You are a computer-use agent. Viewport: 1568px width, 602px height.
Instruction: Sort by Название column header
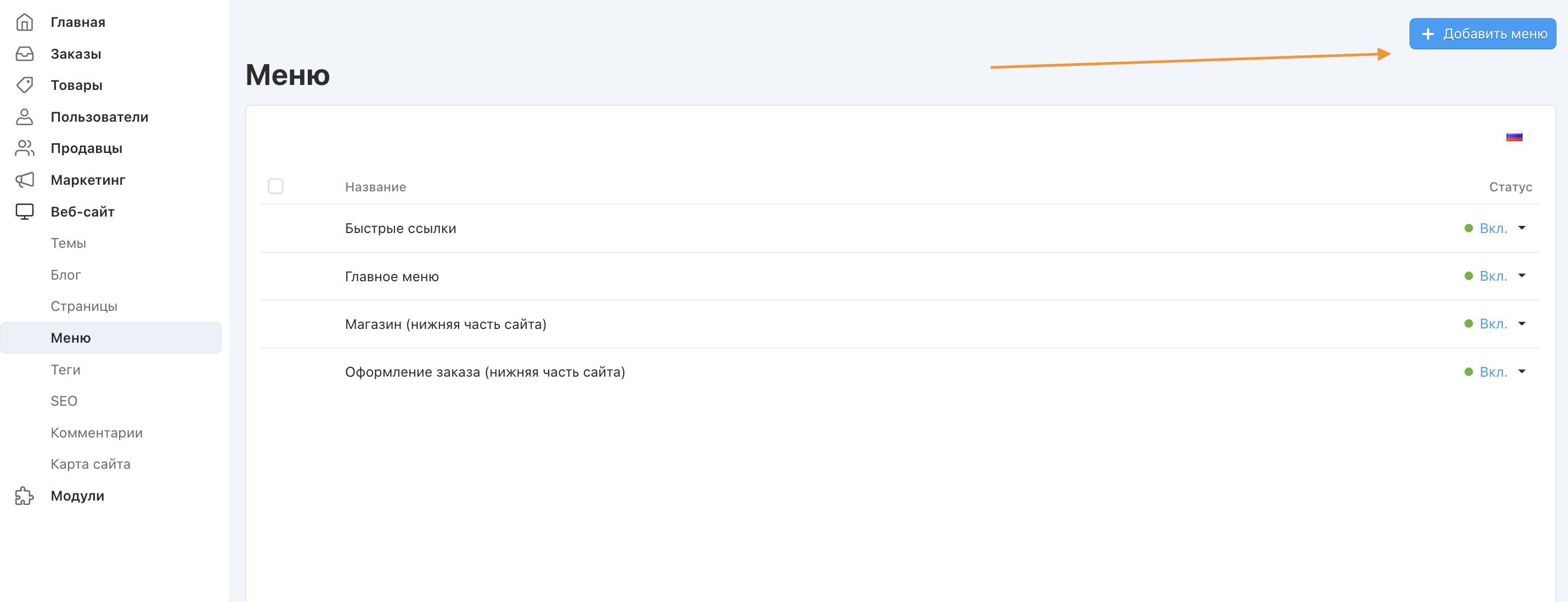pyautogui.click(x=375, y=186)
